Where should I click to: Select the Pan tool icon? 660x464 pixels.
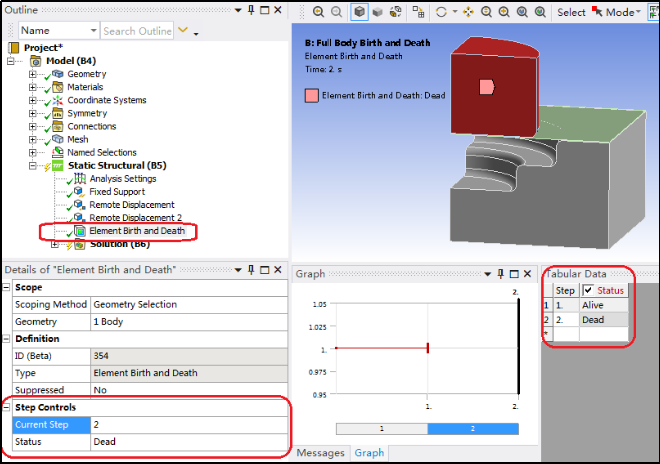pos(466,13)
